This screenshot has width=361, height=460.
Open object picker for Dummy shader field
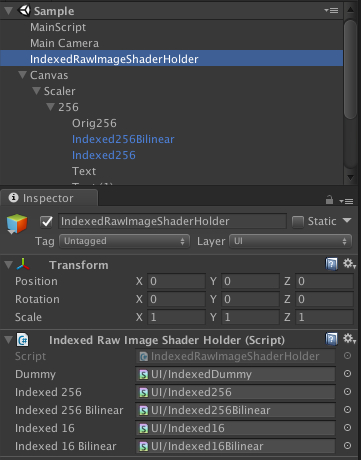[347, 374]
